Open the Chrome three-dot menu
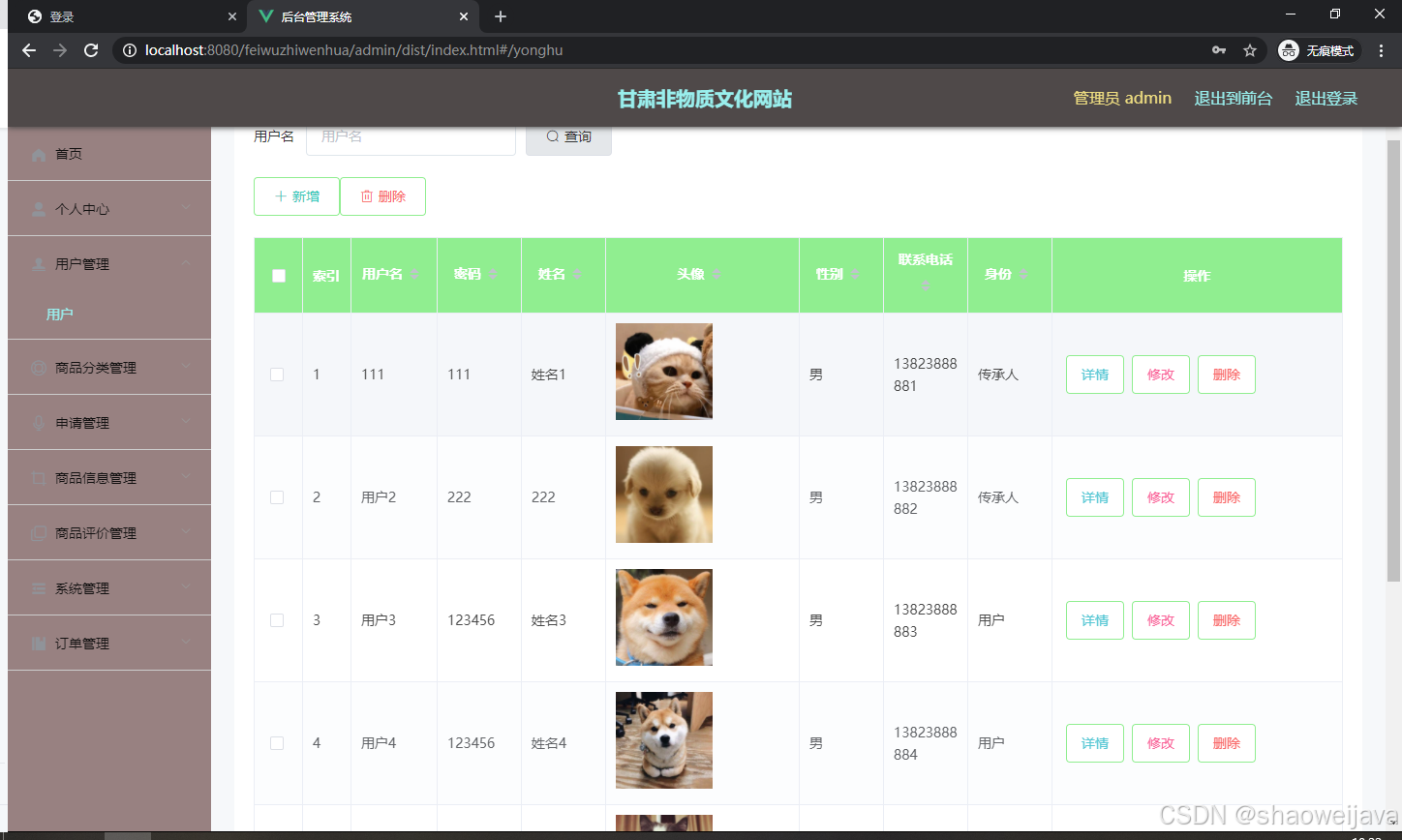This screenshot has width=1402, height=840. click(x=1380, y=50)
